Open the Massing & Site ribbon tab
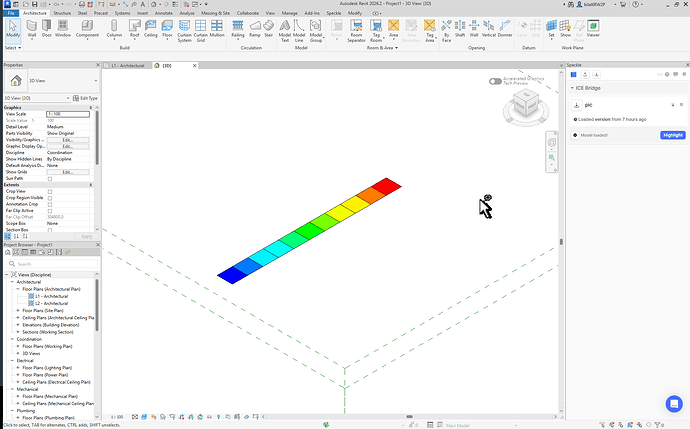Image resolution: width=690 pixels, height=429 pixels. point(216,13)
